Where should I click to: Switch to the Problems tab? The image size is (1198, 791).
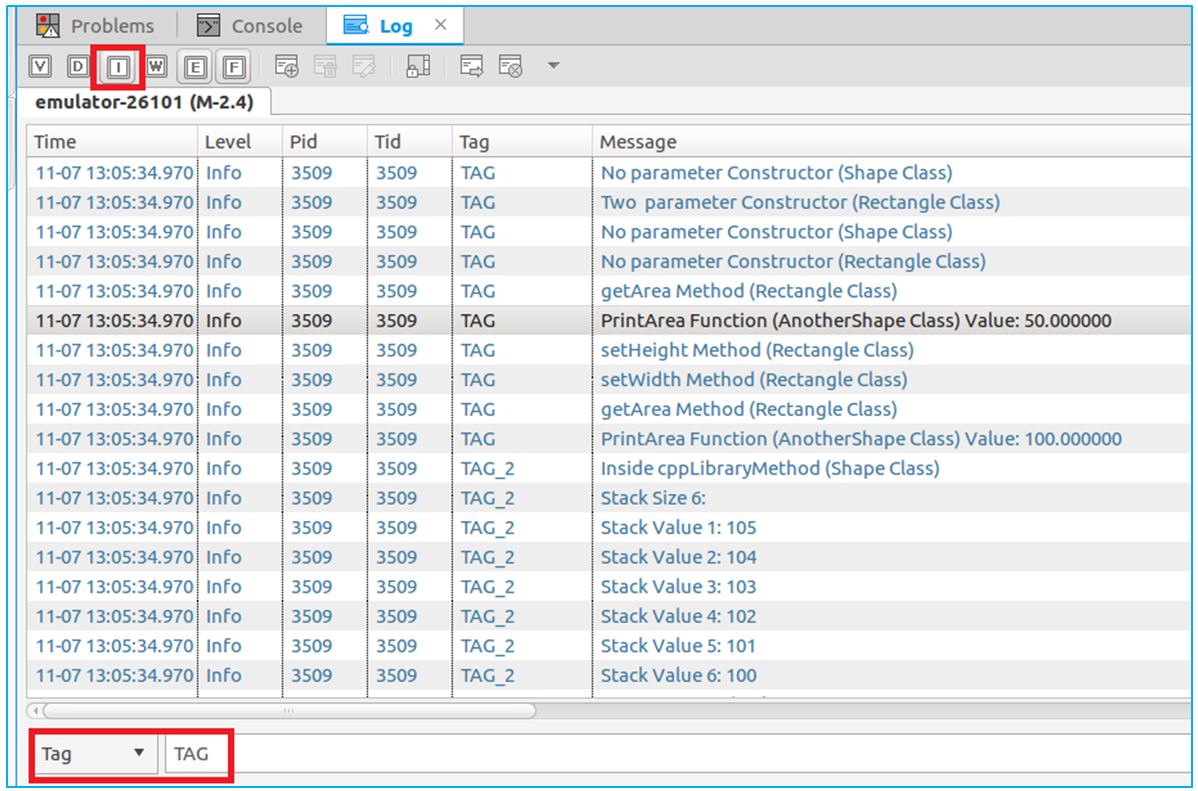pos(95,26)
